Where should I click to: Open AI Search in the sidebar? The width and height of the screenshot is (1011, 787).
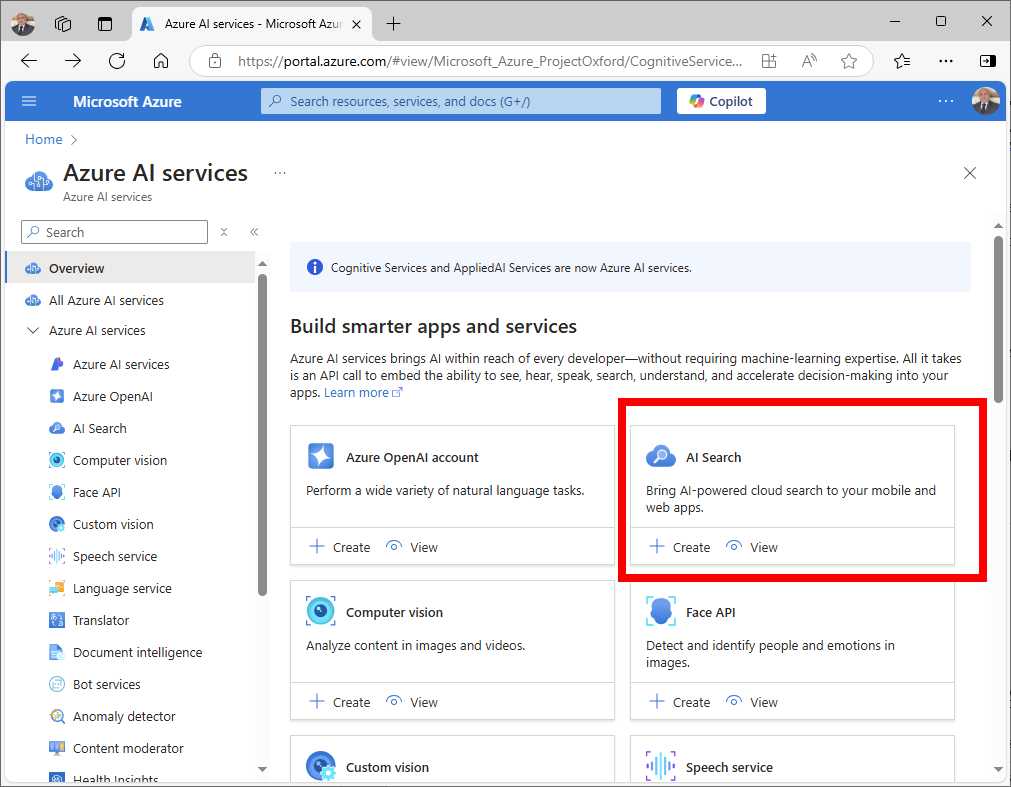point(99,429)
